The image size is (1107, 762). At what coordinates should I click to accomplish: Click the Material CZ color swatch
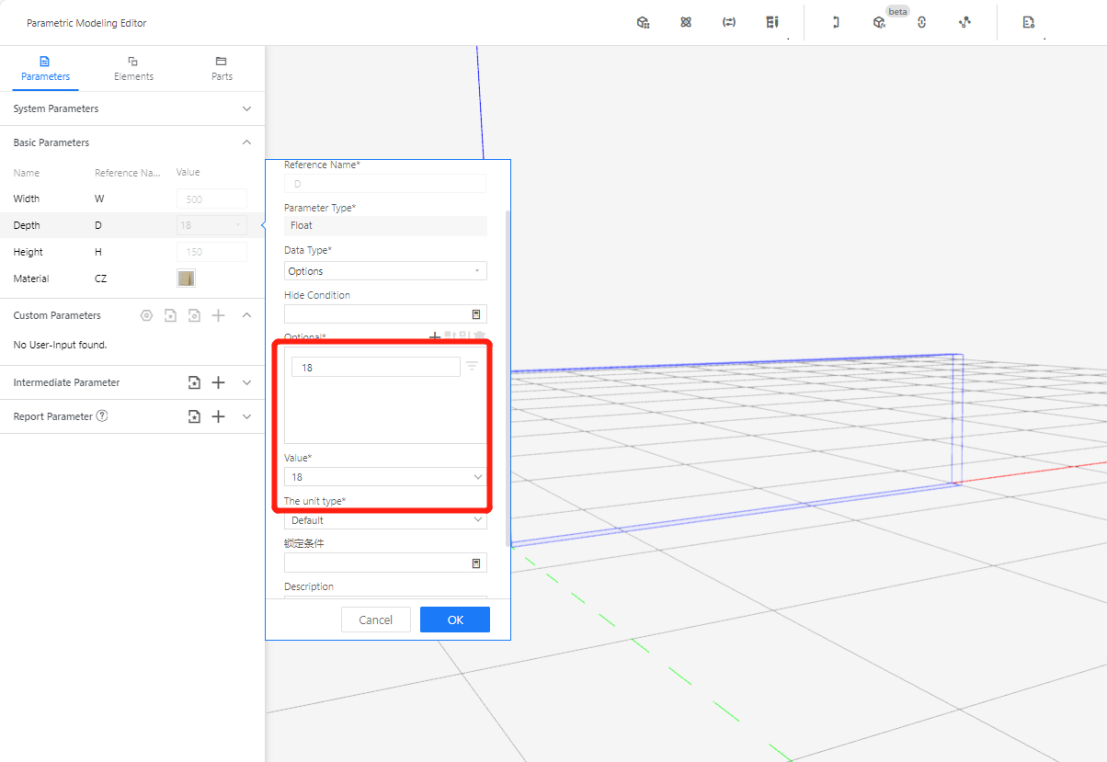click(186, 279)
